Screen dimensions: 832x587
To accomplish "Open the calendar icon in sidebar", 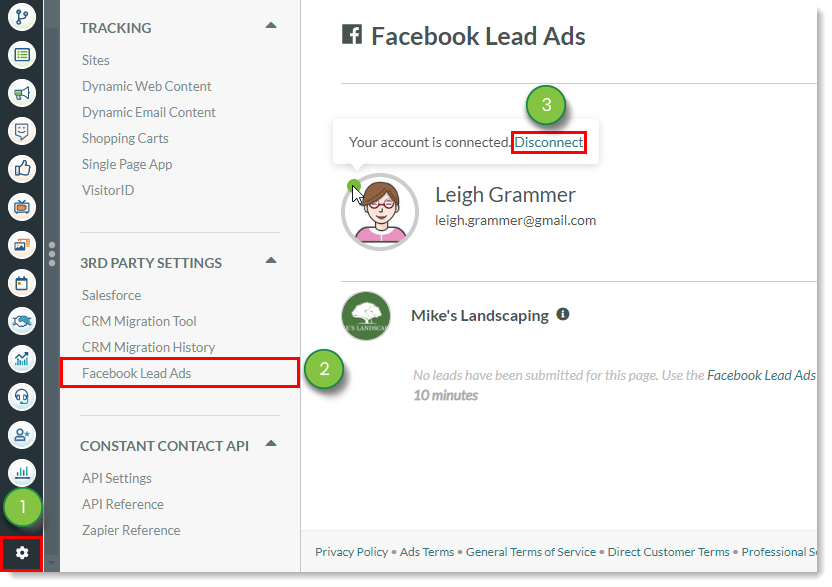I will click(x=22, y=283).
